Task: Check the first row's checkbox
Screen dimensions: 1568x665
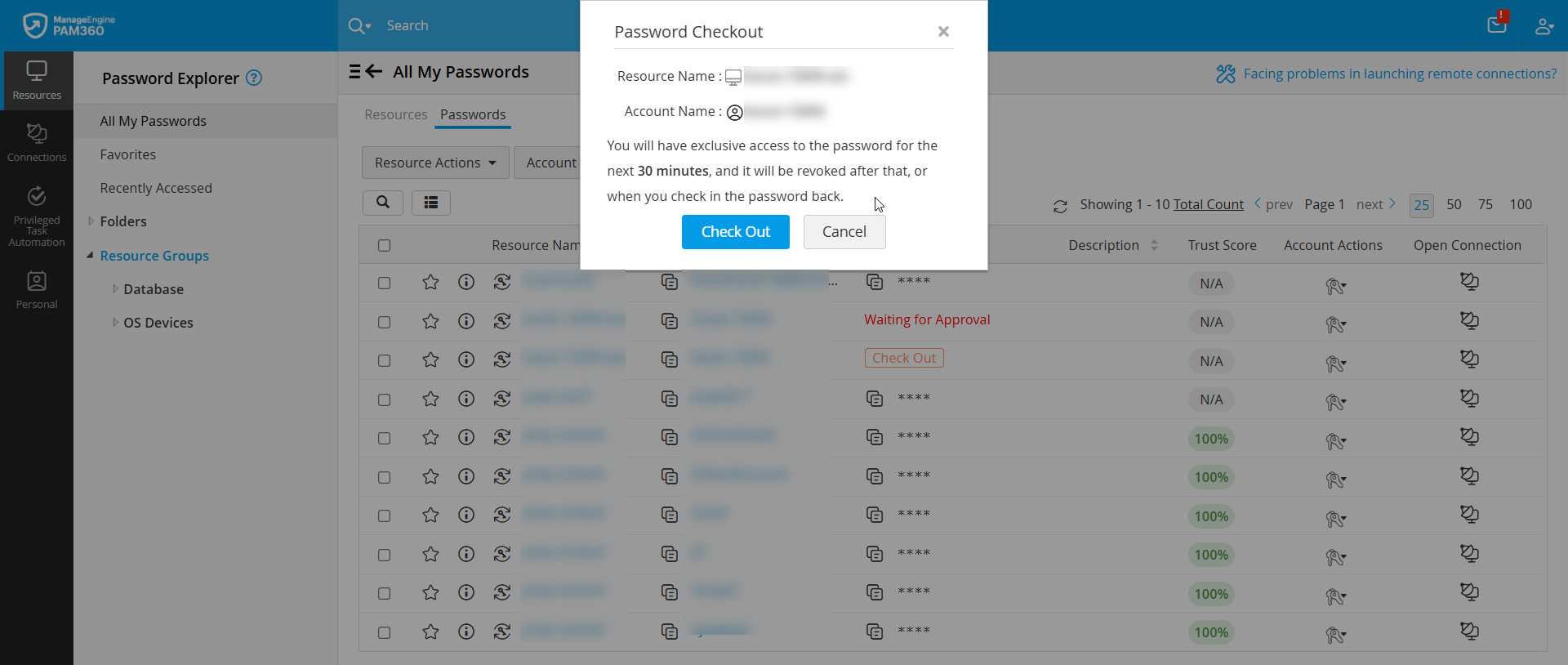Action: [385, 283]
